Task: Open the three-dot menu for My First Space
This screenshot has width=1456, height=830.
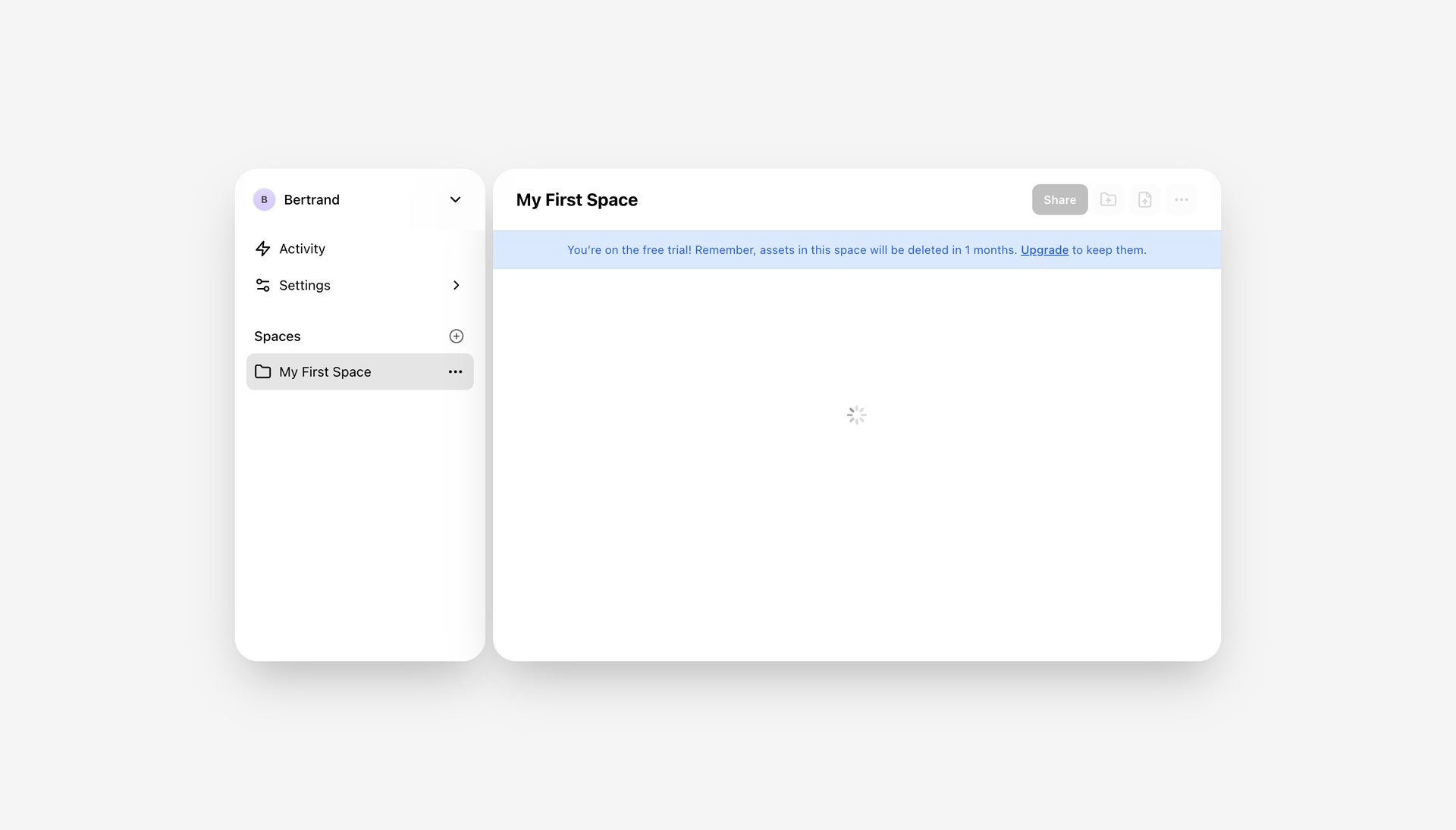Action: [x=455, y=371]
